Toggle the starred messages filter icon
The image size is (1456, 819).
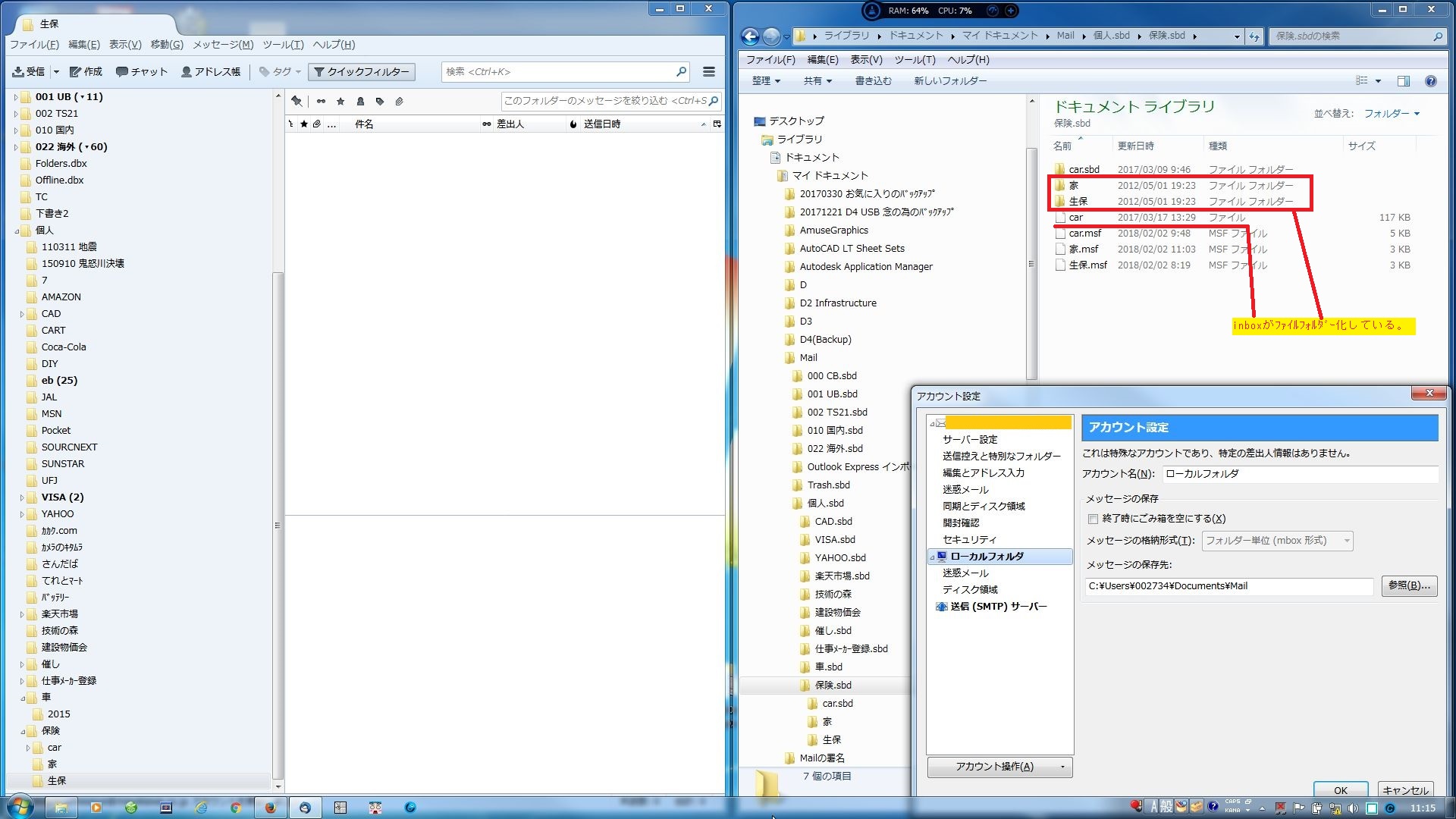pyautogui.click(x=340, y=101)
